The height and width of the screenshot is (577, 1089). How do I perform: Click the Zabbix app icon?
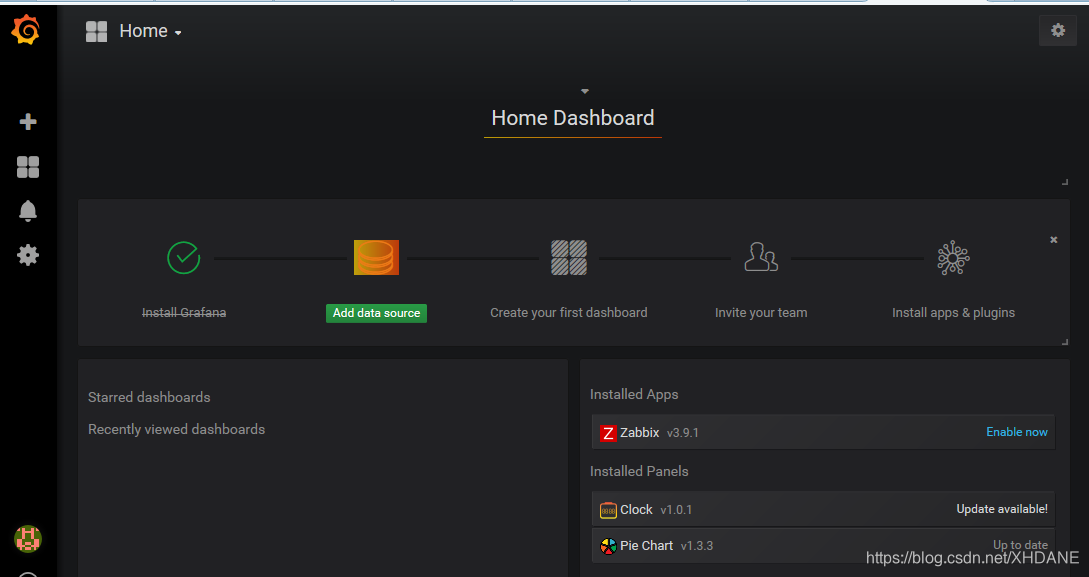(608, 433)
